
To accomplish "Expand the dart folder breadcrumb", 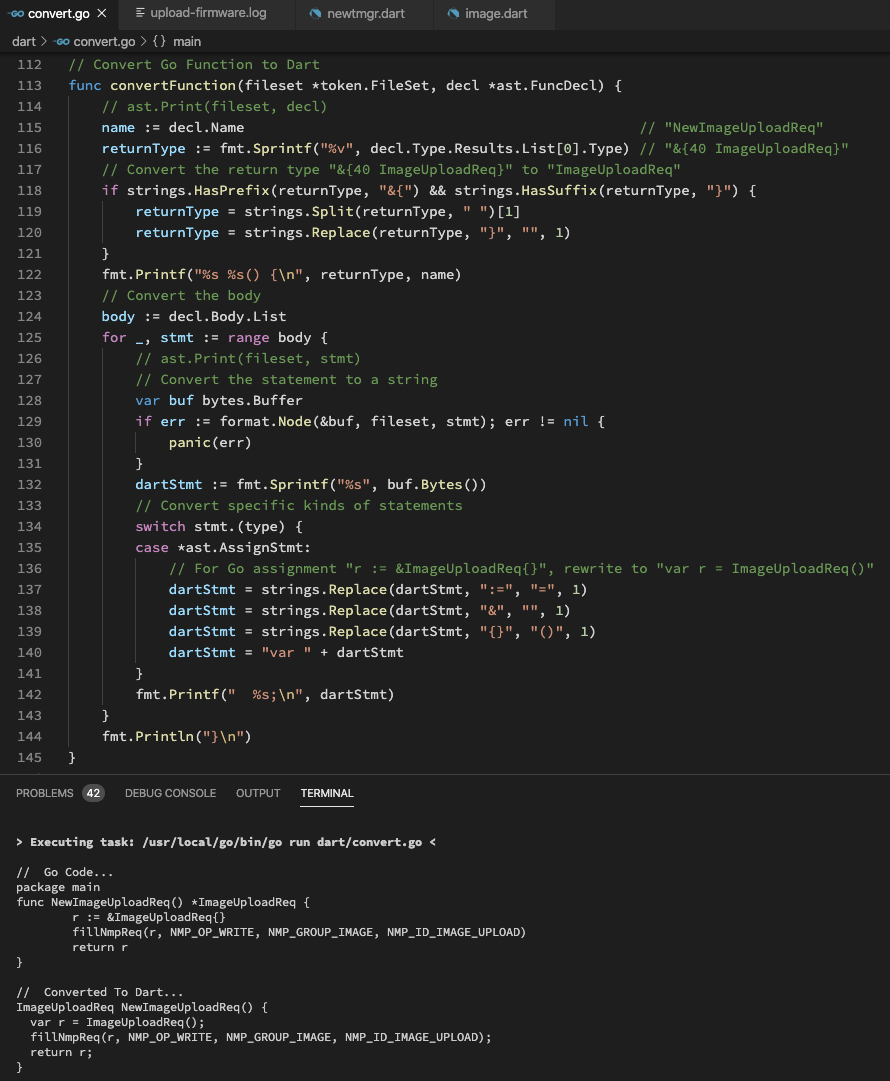I will [x=23, y=41].
